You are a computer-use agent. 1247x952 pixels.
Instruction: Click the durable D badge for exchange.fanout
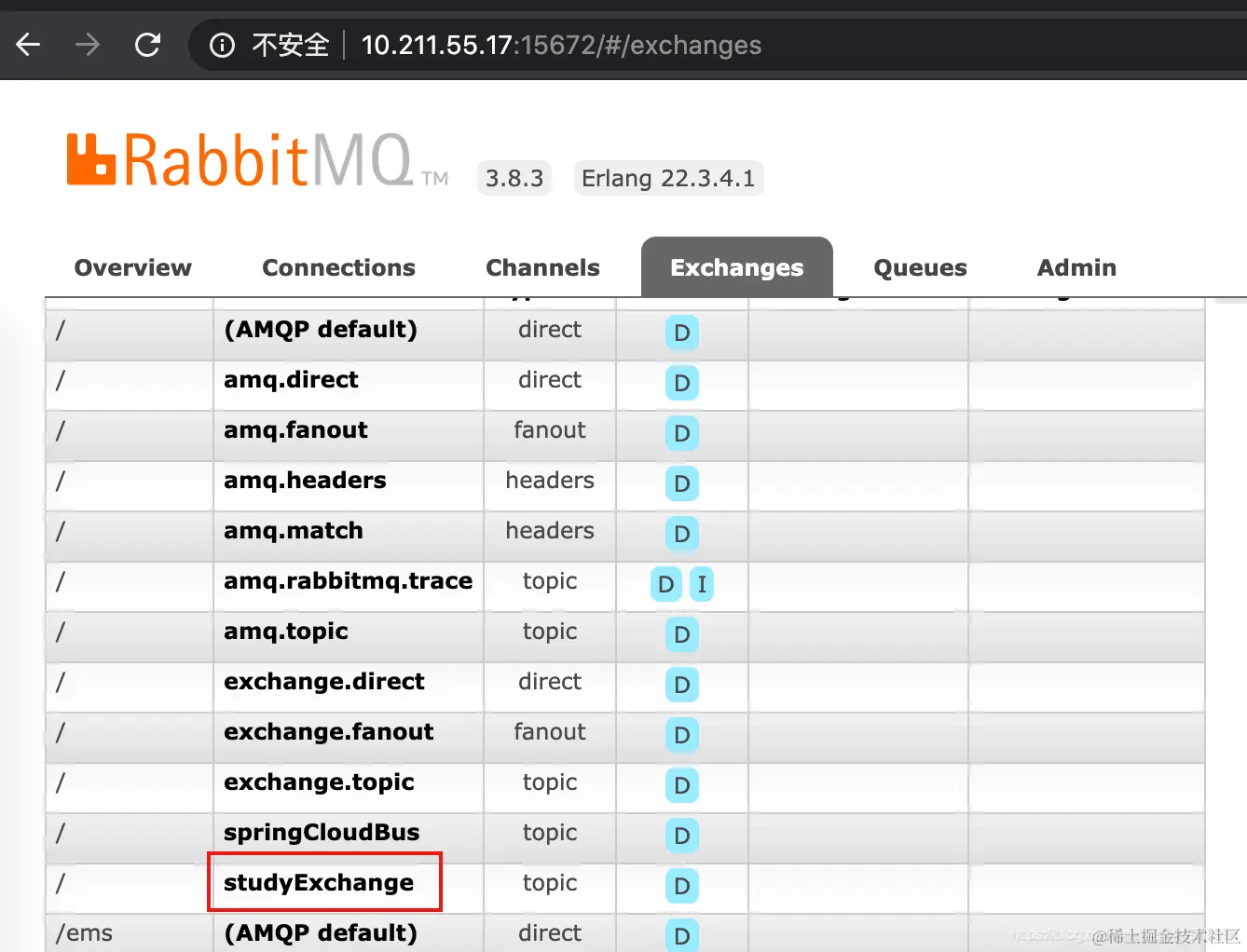coord(682,735)
